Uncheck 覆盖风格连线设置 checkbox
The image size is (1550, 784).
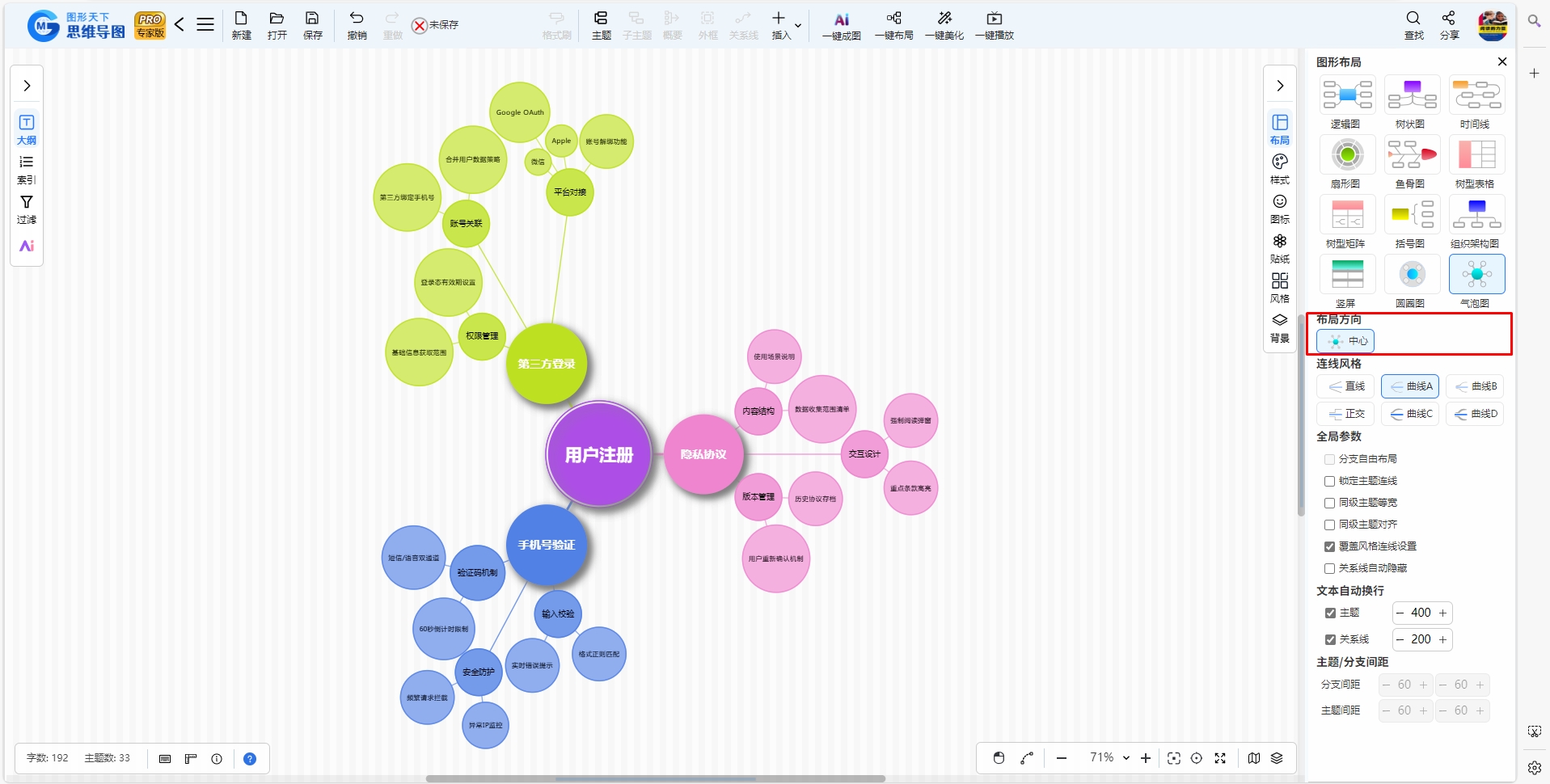[1329, 546]
